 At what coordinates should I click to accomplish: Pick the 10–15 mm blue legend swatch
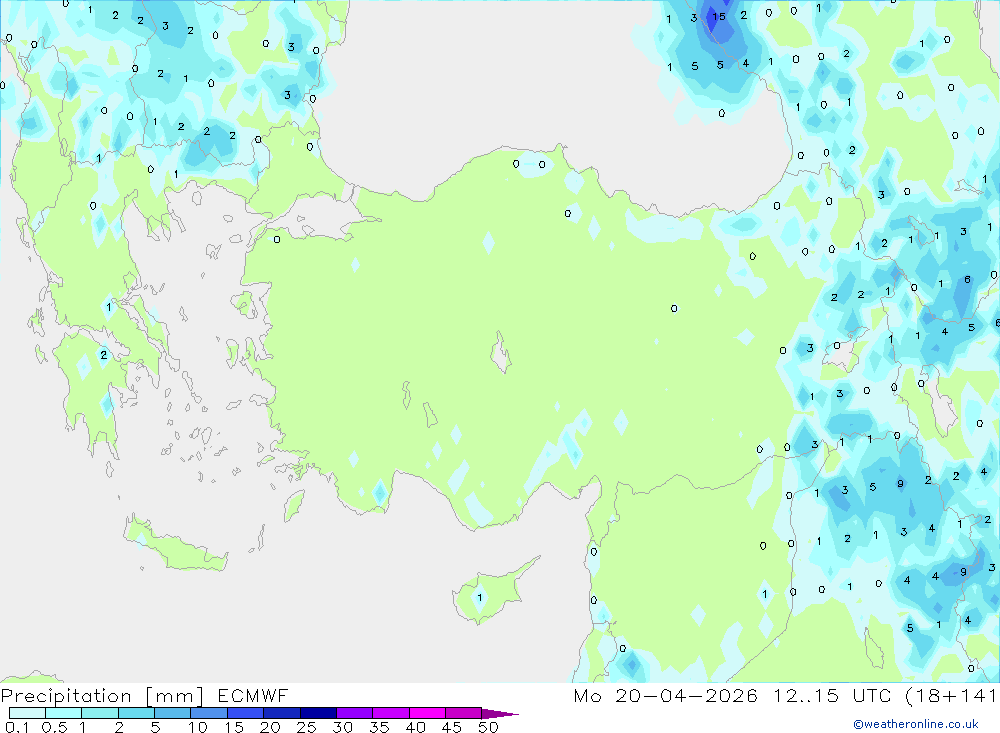click(209, 713)
